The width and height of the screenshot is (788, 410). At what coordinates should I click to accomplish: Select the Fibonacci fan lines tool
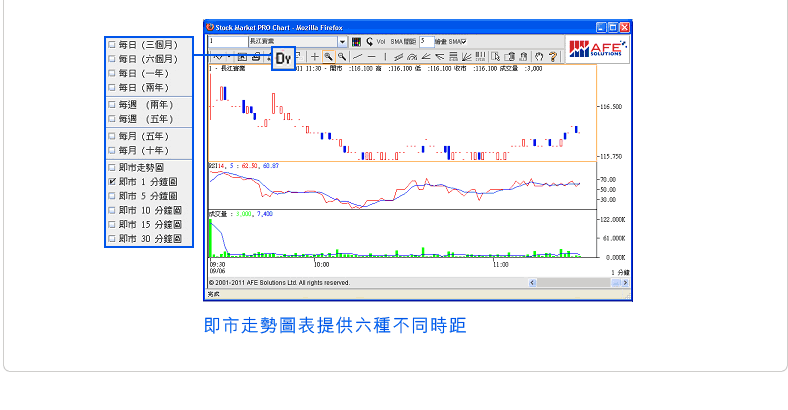(x=466, y=57)
